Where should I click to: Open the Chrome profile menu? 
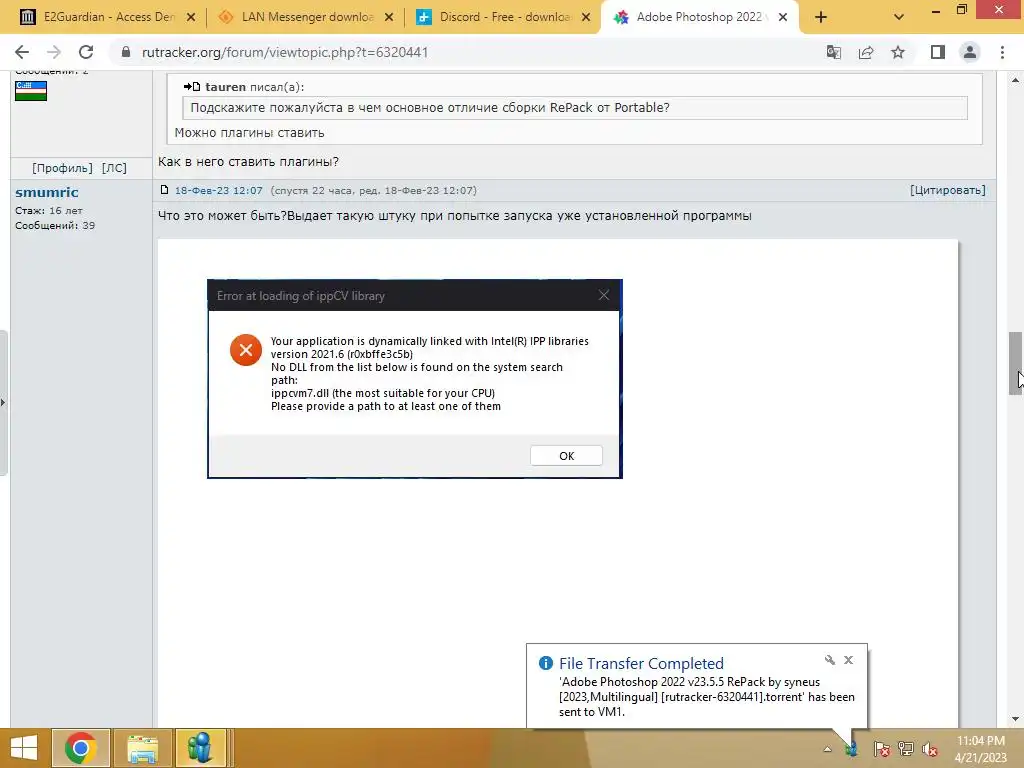click(970, 52)
